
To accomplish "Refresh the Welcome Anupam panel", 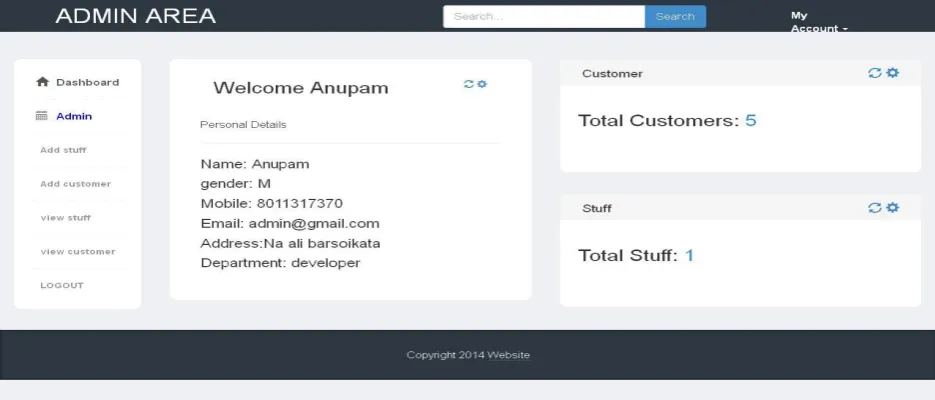I will 469,84.
